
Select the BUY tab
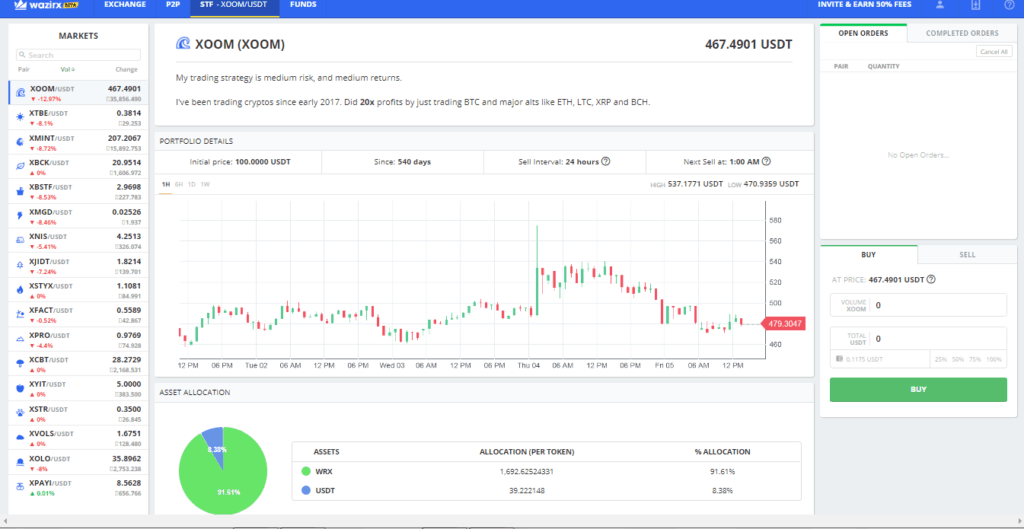(869, 255)
